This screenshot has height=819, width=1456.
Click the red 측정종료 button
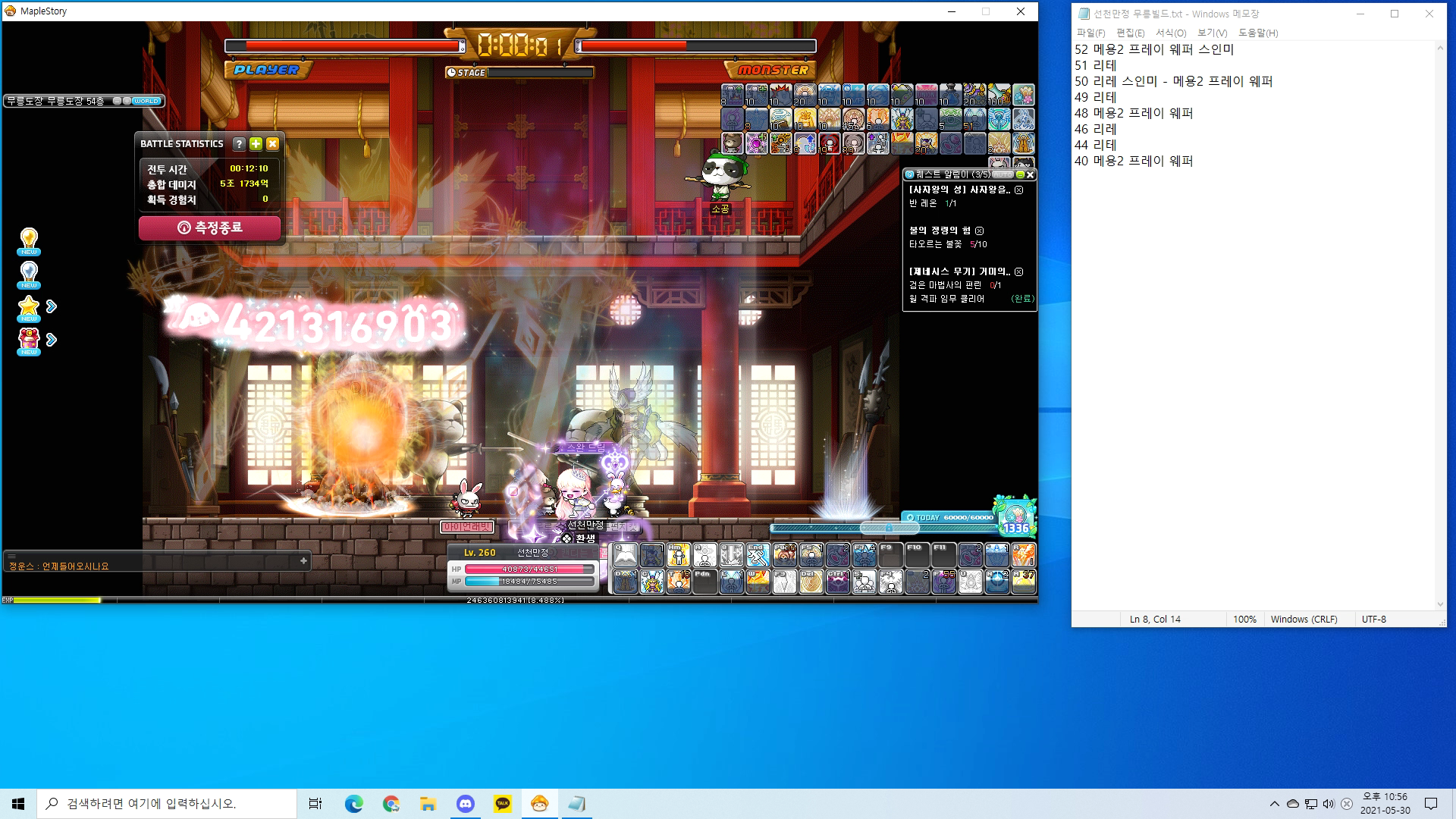(x=210, y=227)
